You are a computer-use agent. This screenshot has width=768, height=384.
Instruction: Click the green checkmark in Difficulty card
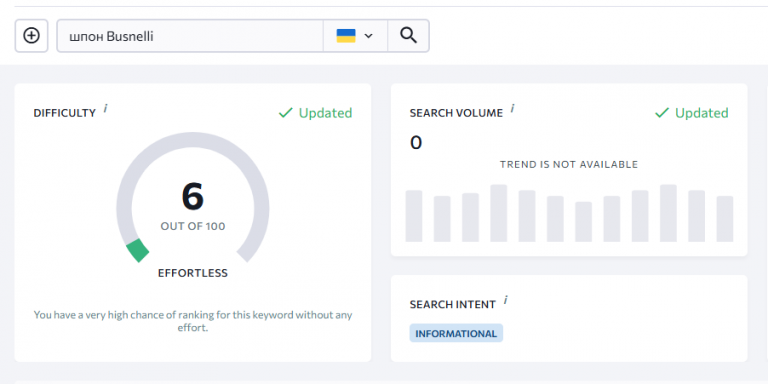point(285,113)
